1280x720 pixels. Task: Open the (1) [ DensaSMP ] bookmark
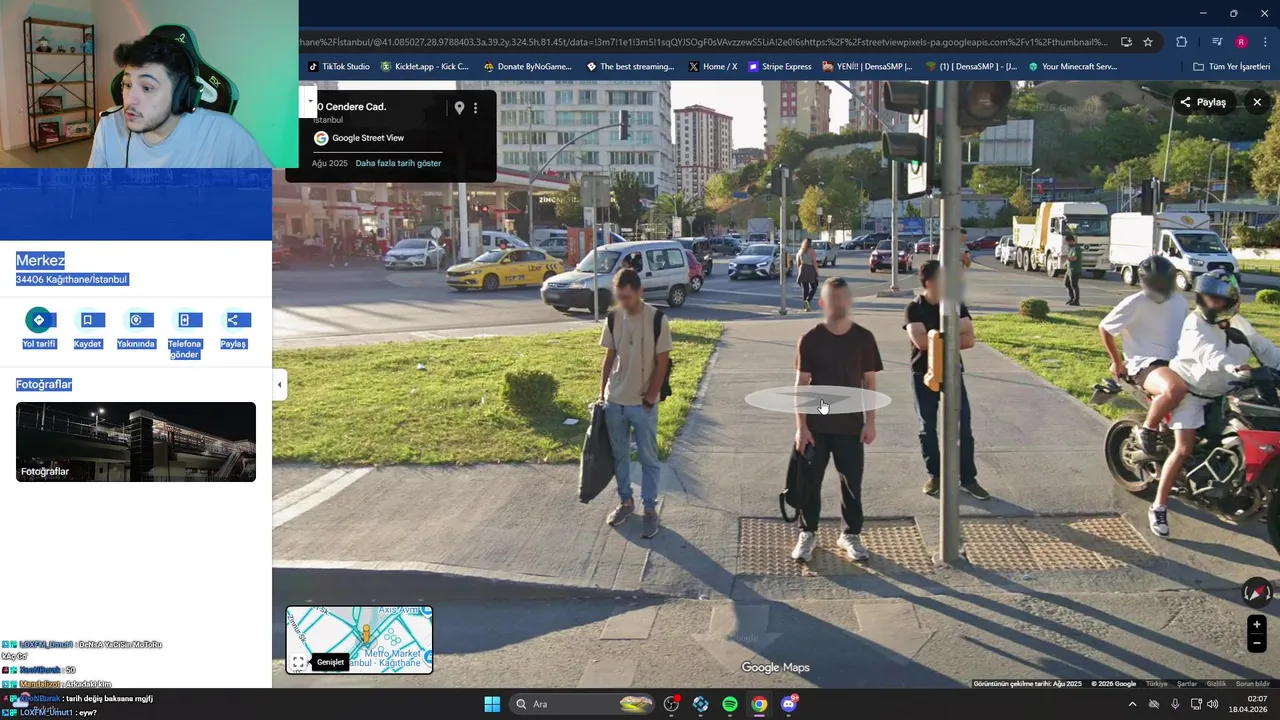[x=971, y=67]
